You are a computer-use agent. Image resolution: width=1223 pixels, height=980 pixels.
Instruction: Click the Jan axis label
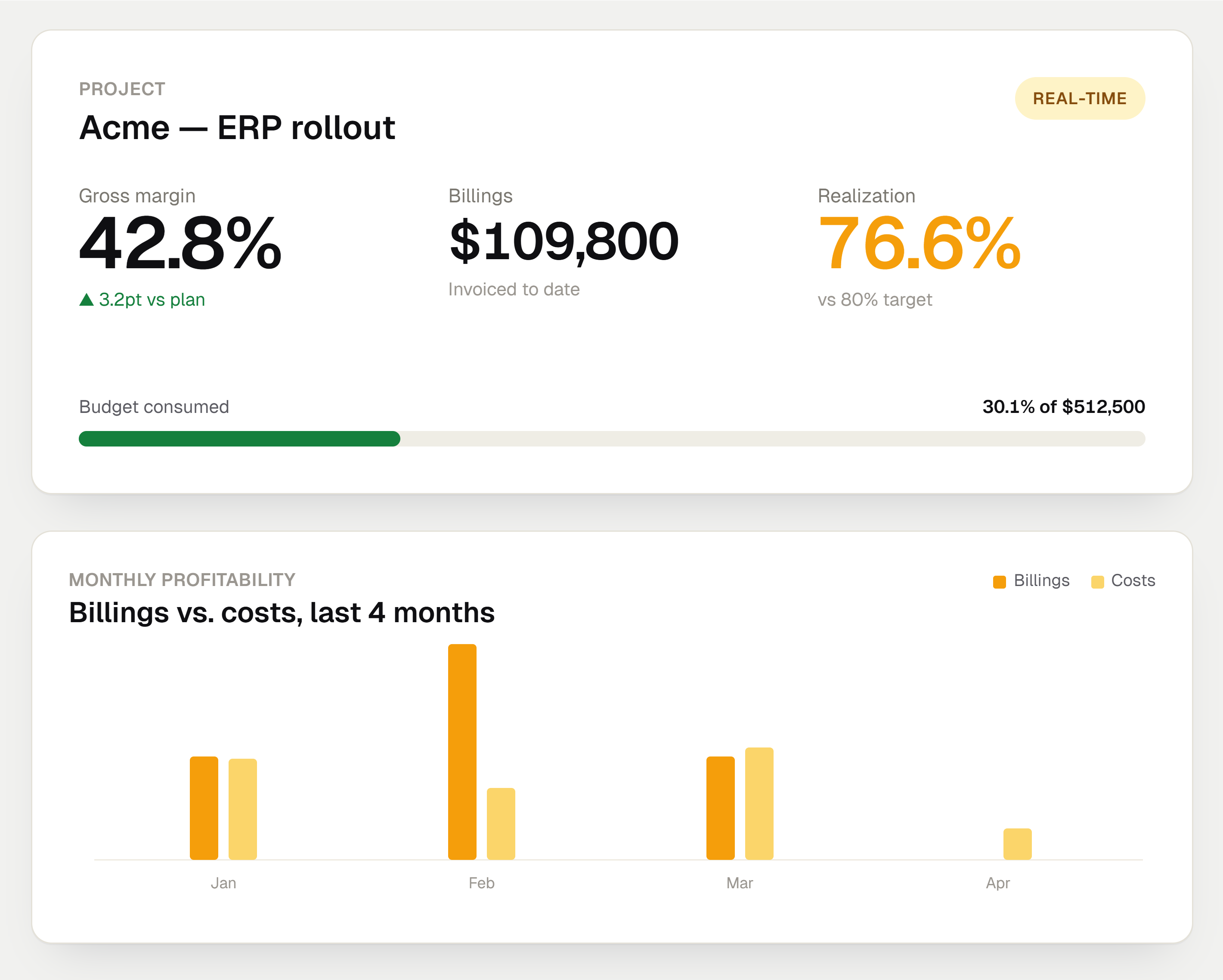click(223, 883)
